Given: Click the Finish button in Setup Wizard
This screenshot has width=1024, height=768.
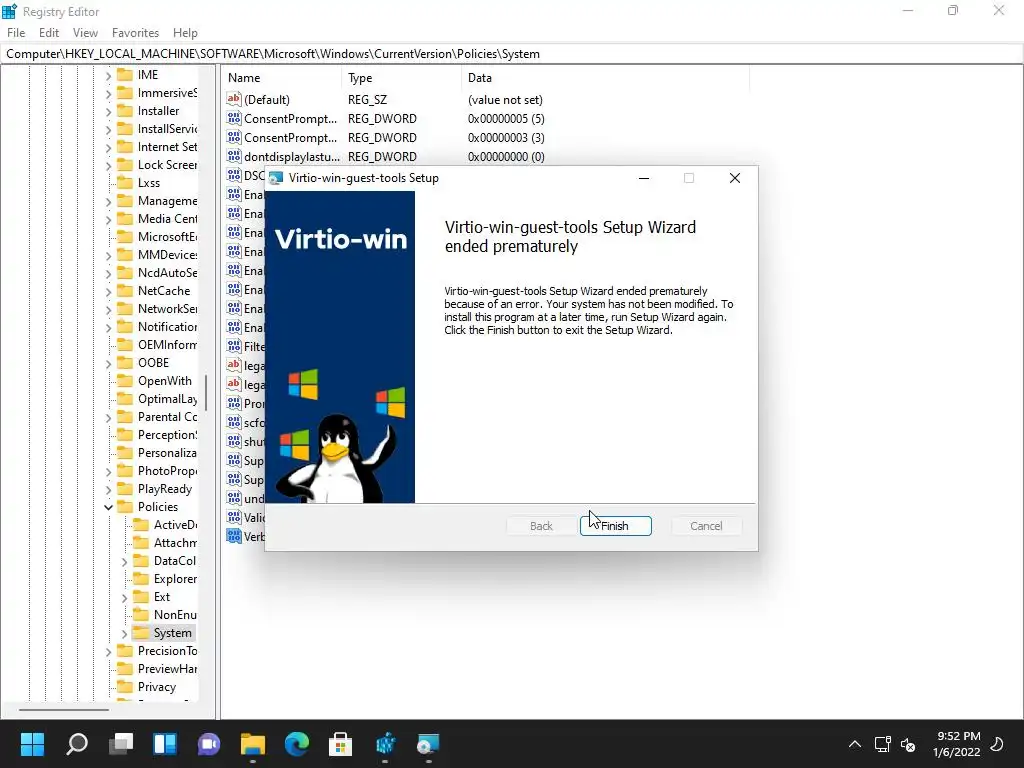Looking at the screenshot, I should (615, 526).
